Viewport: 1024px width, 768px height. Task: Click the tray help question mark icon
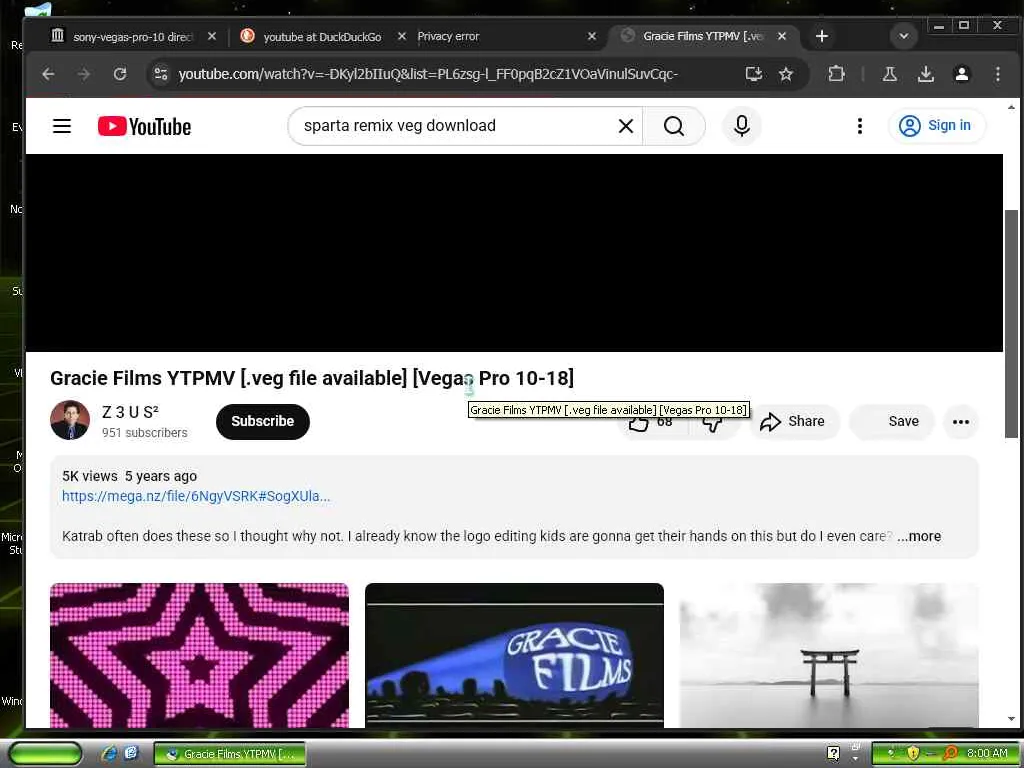833,753
